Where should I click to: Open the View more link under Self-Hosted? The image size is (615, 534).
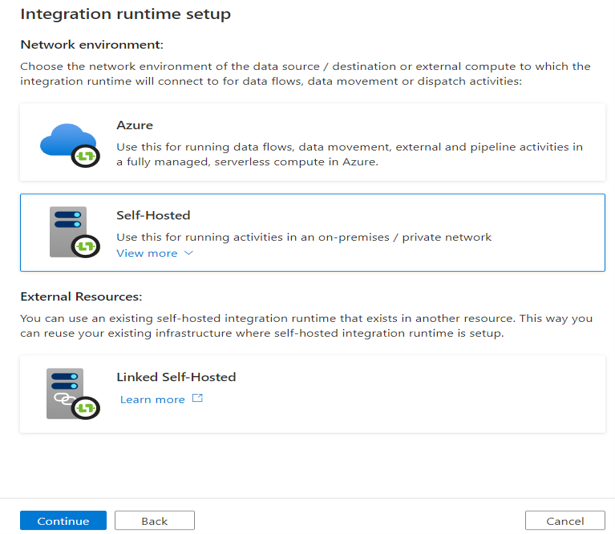(147, 254)
